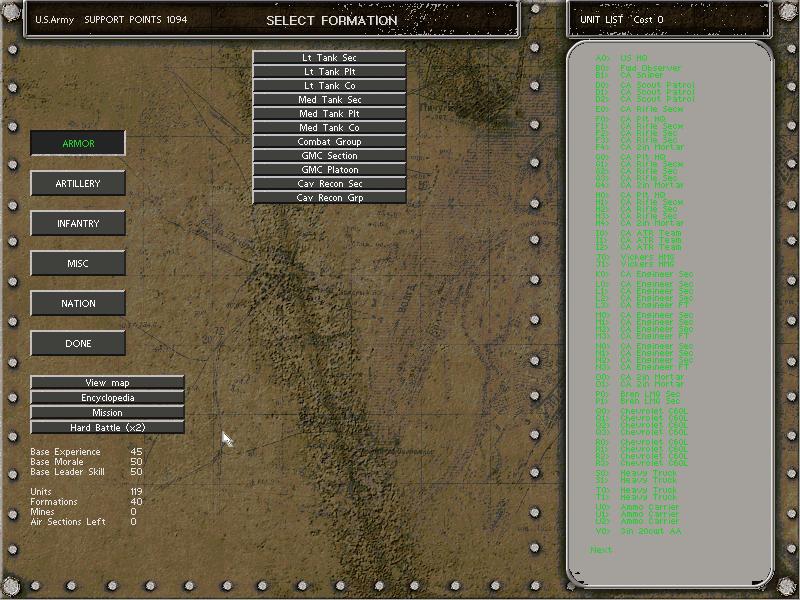
Task: Open the MISC category
Action: (x=78, y=263)
